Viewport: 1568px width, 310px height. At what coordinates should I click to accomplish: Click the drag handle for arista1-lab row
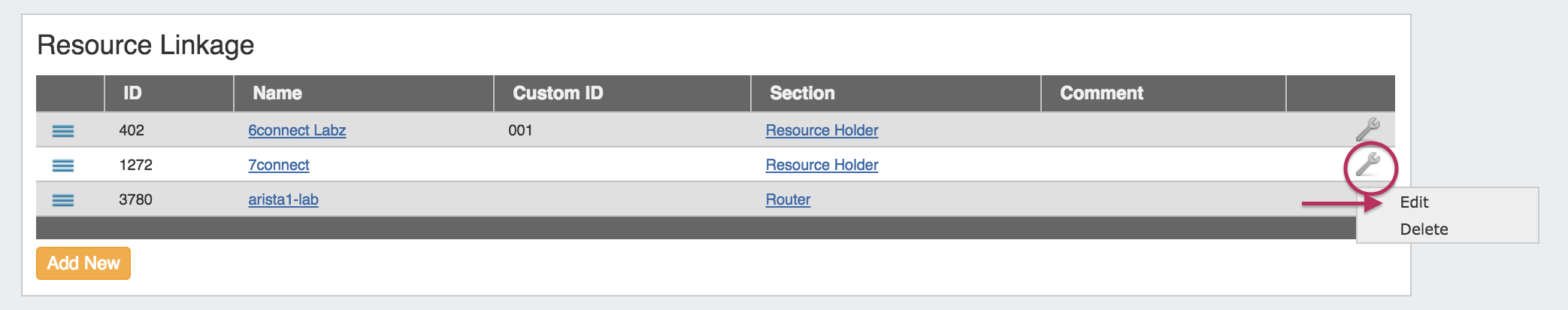pos(63,200)
